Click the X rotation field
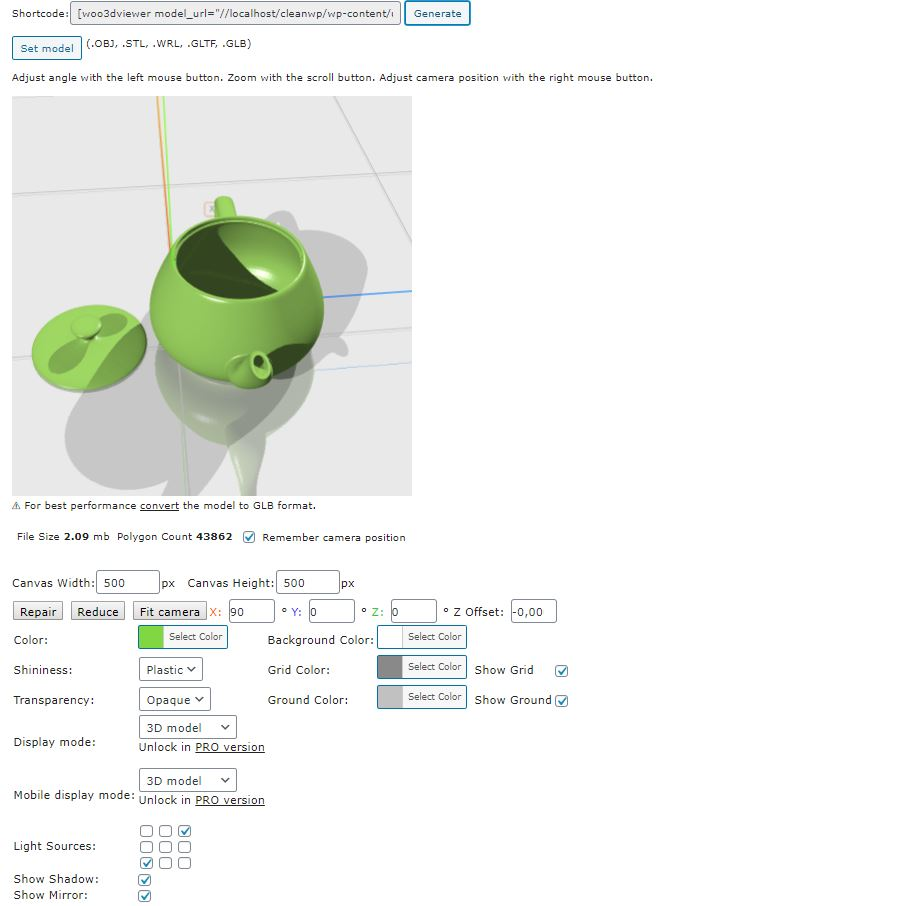The width and height of the screenshot is (916, 906). click(251, 612)
